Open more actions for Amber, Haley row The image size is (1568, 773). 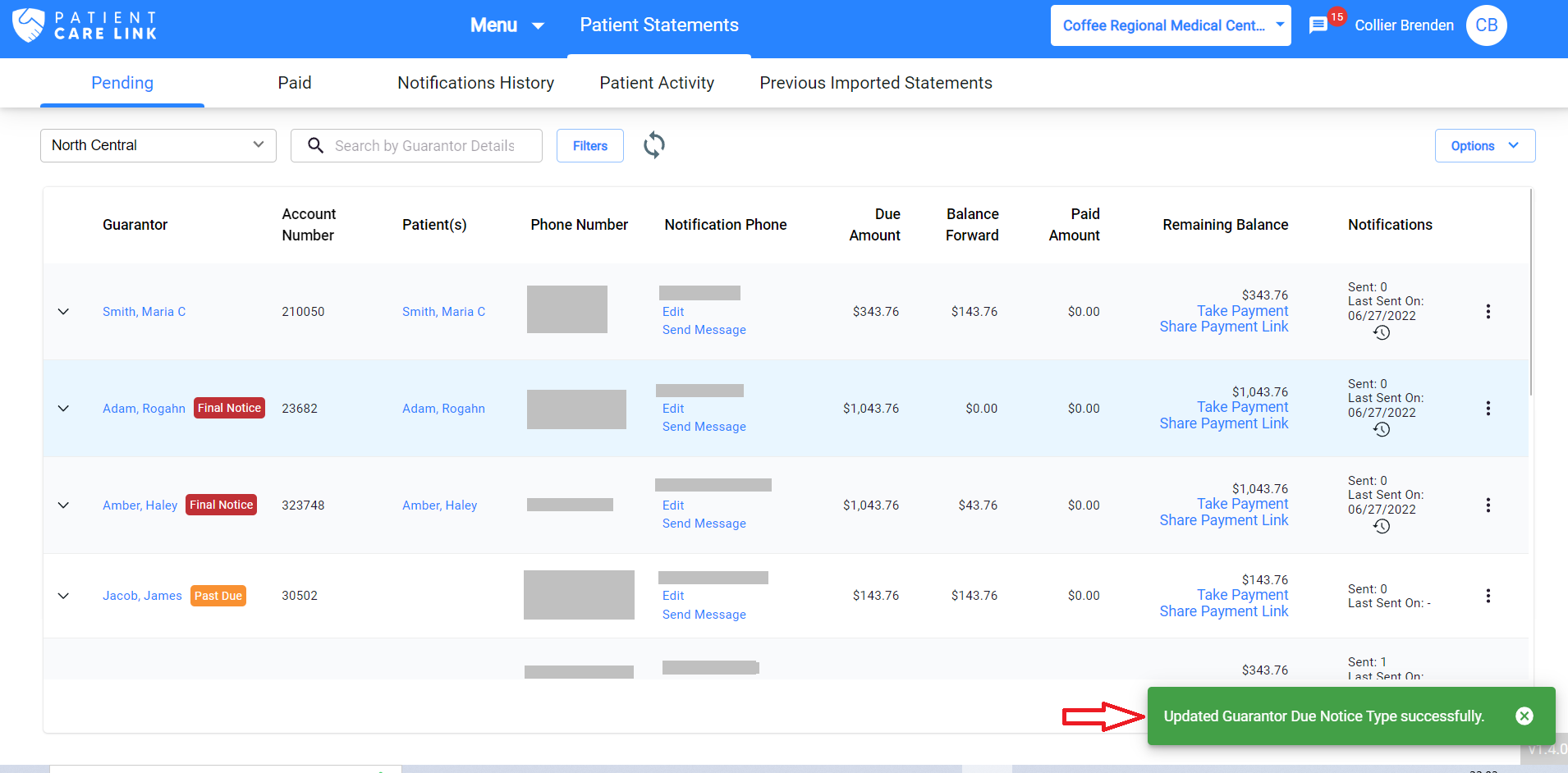(1488, 505)
